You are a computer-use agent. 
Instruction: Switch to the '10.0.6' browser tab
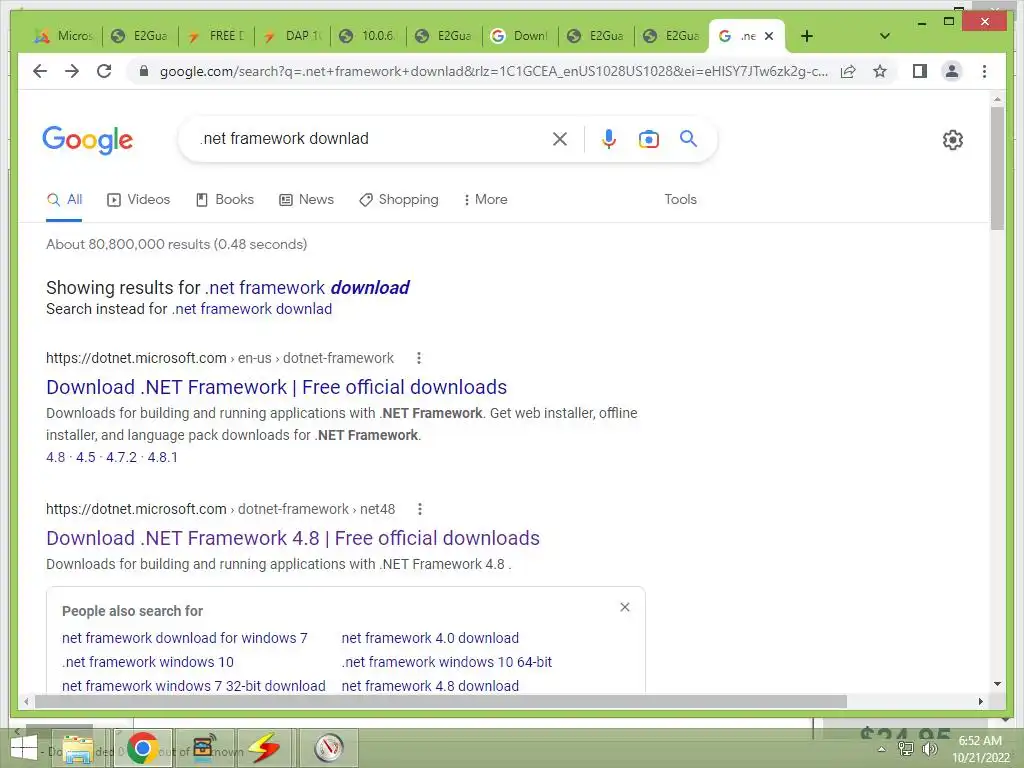(369, 36)
